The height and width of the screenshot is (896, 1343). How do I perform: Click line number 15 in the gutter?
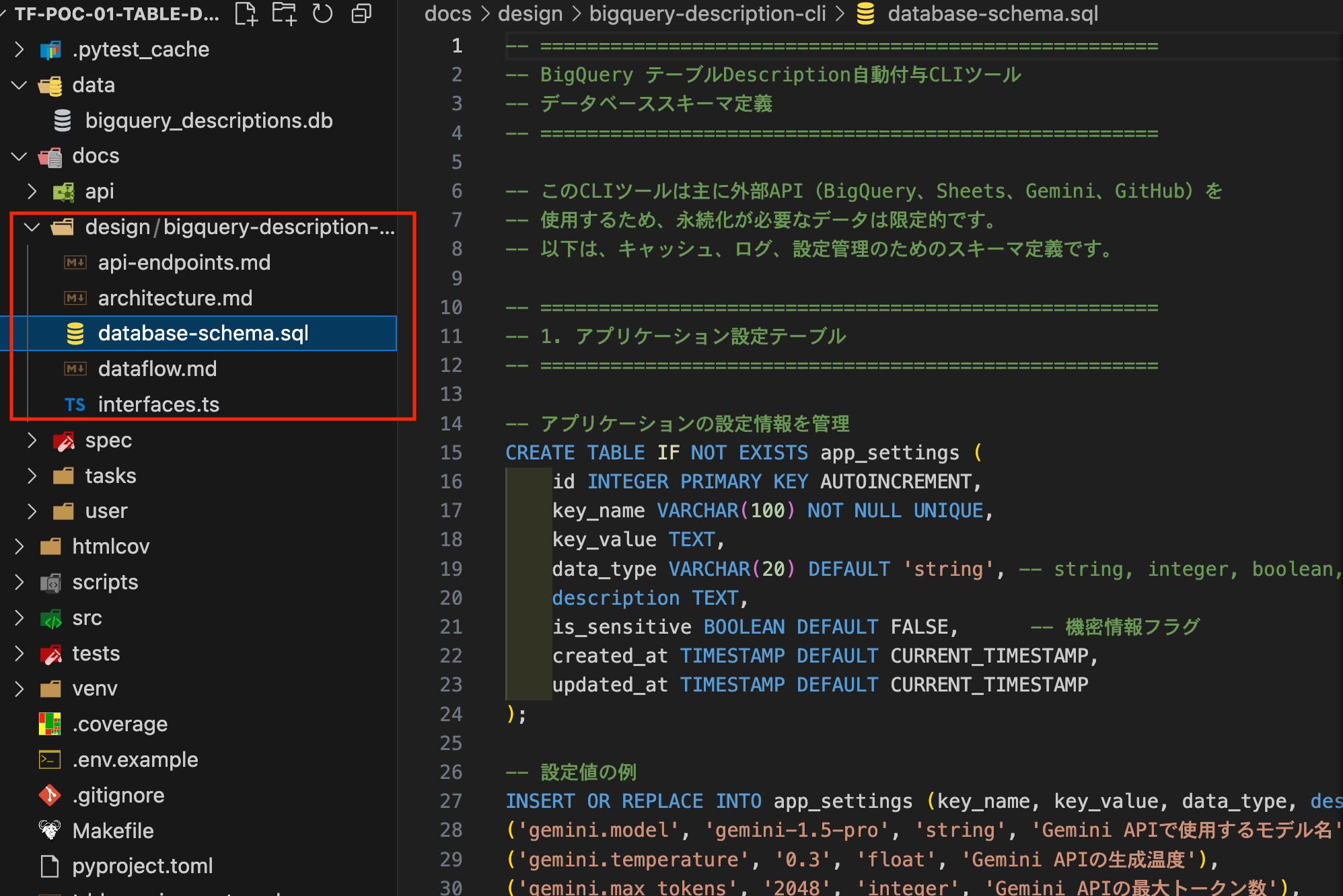[x=451, y=453]
